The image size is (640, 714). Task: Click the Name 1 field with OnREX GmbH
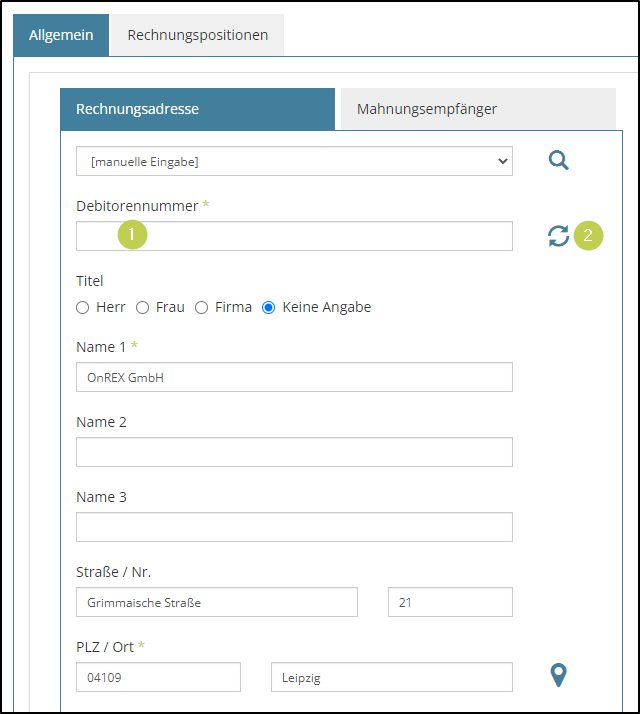tap(294, 377)
